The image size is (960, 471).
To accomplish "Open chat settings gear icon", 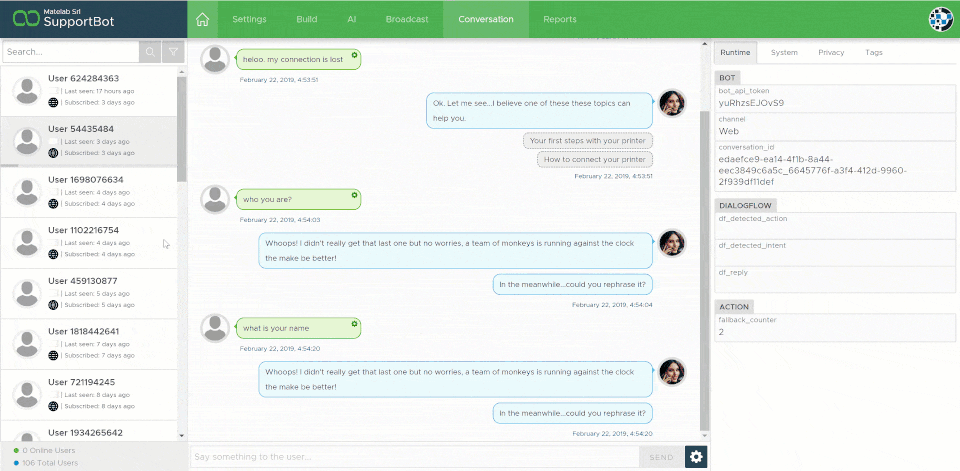I will pos(696,457).
